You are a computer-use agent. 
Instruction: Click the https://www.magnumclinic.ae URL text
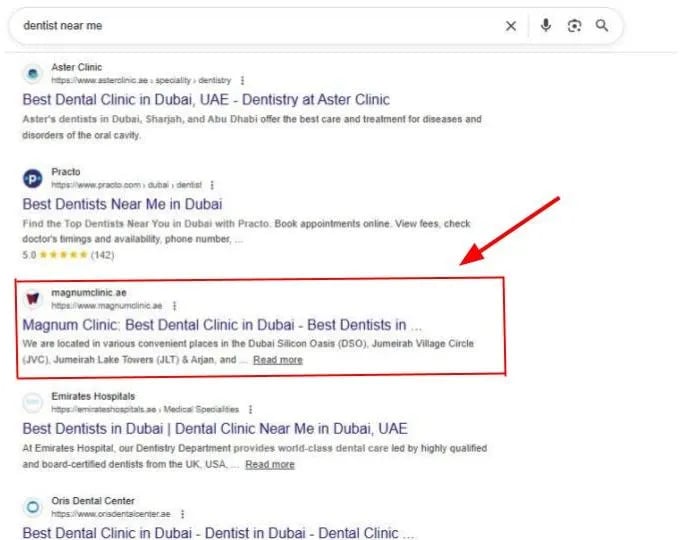(107, 306)
